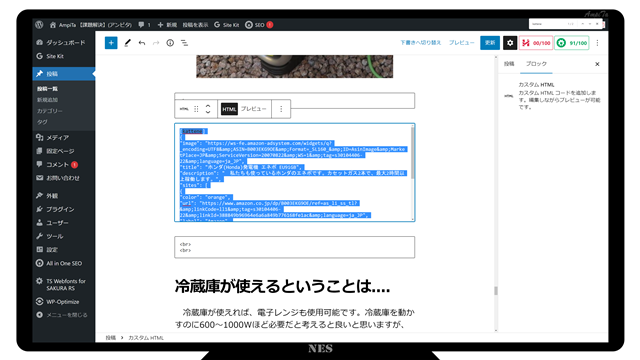Click the br custom HTML block field
This screenshot has width=640, height=360.
tap(295, 247)
